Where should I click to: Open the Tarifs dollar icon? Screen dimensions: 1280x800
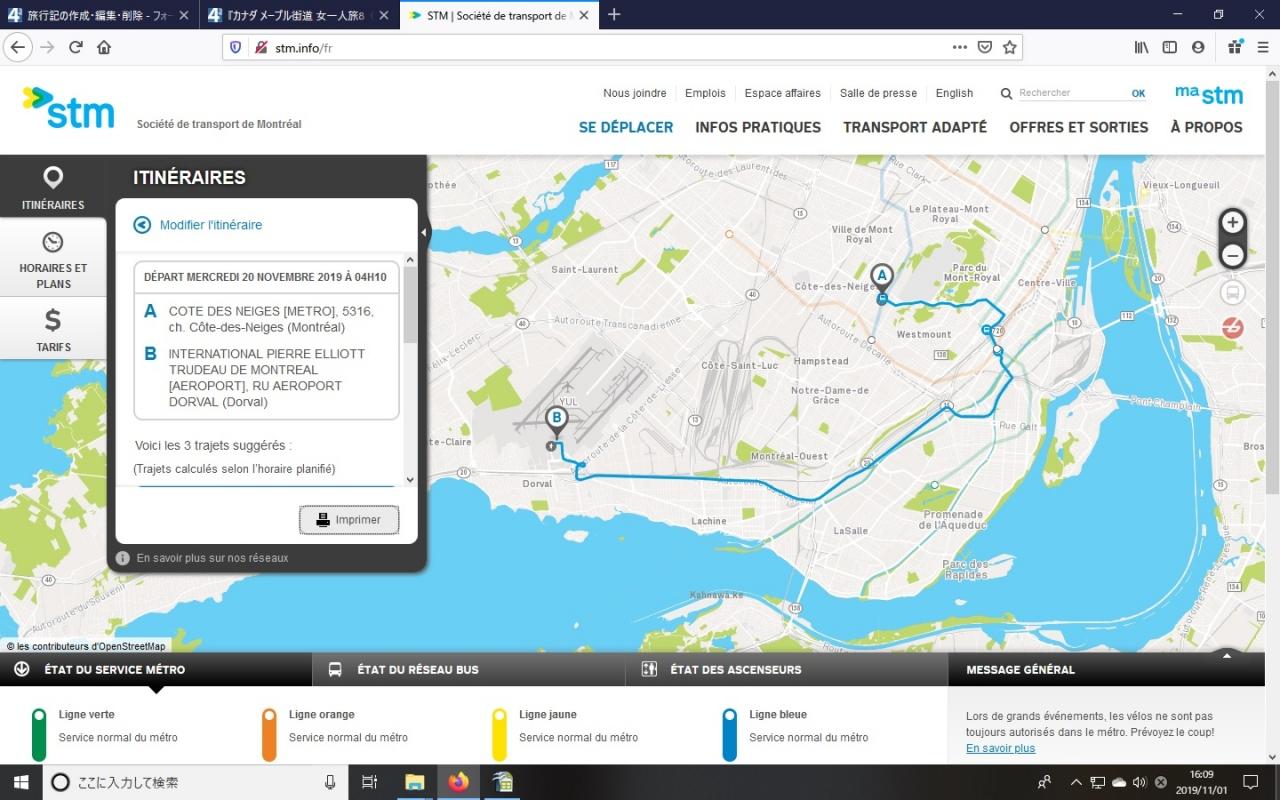coord(53,320)
